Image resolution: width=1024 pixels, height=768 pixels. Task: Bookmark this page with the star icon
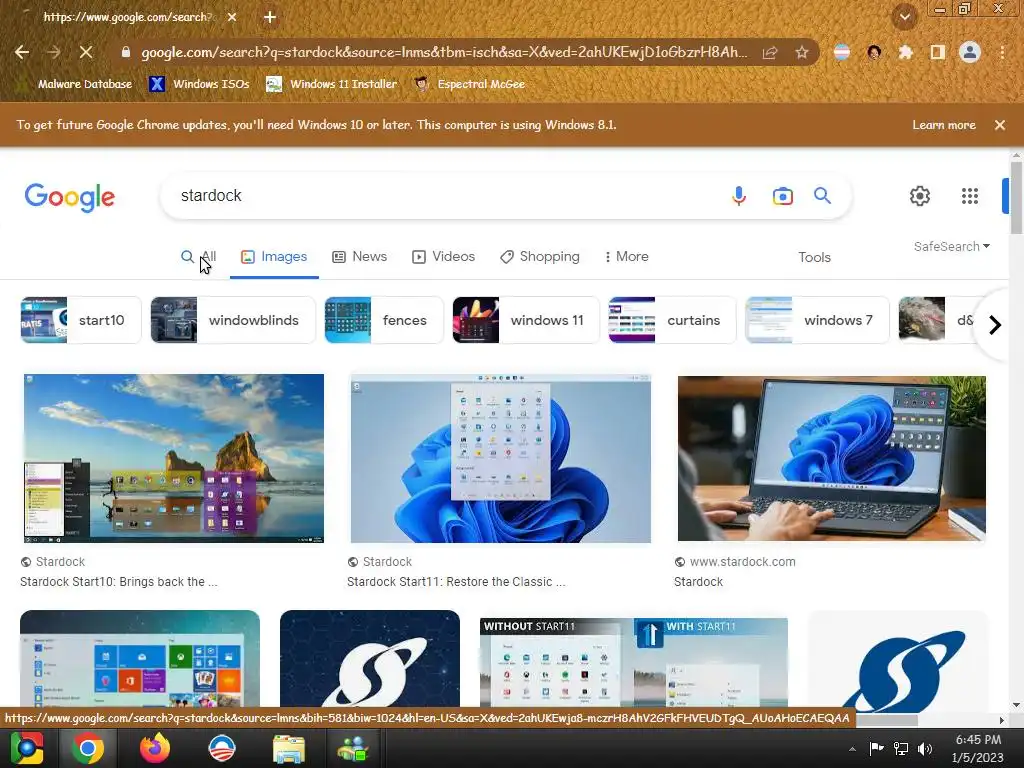point(802,52)
